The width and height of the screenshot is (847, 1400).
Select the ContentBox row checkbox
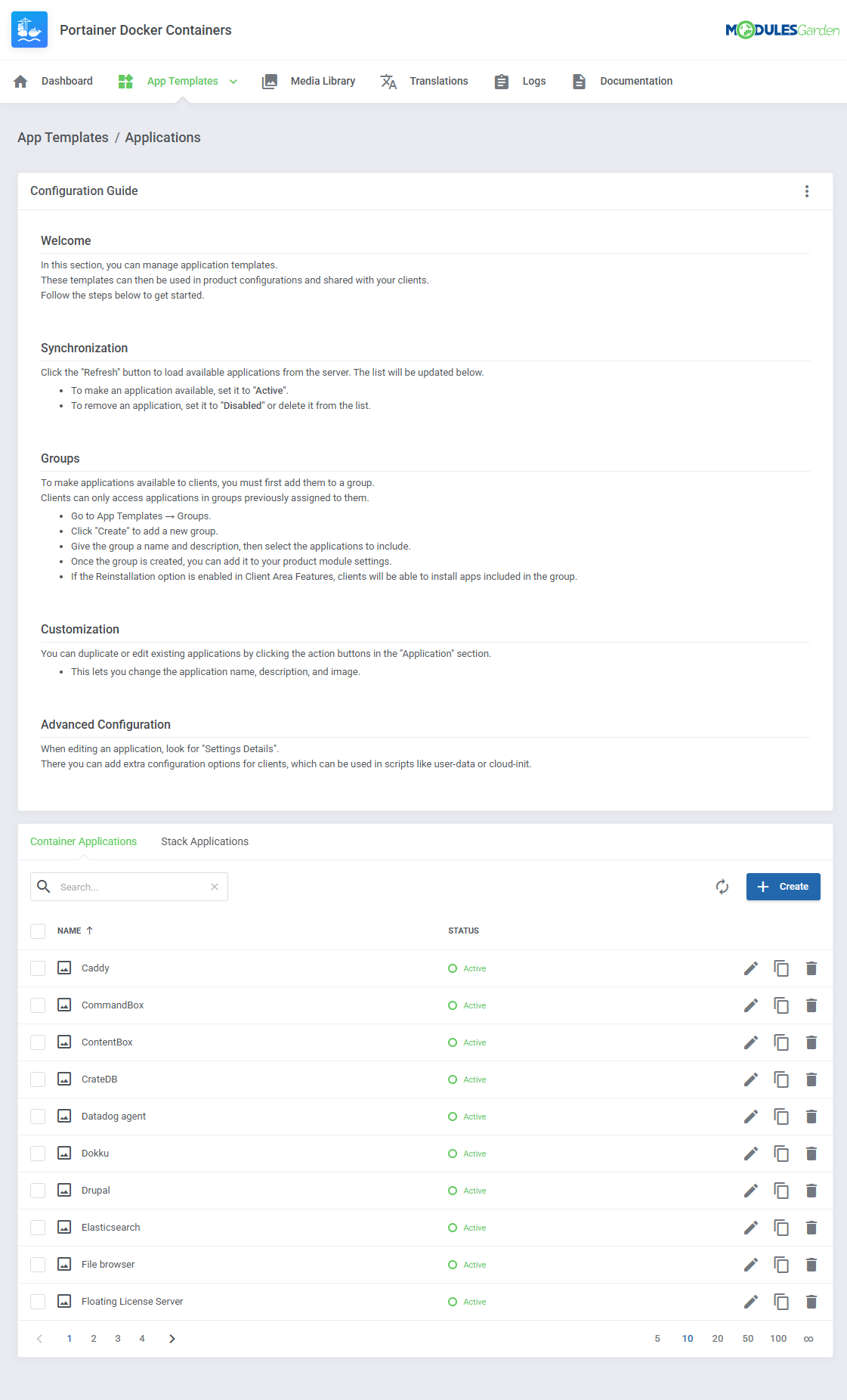(38, 1042)
